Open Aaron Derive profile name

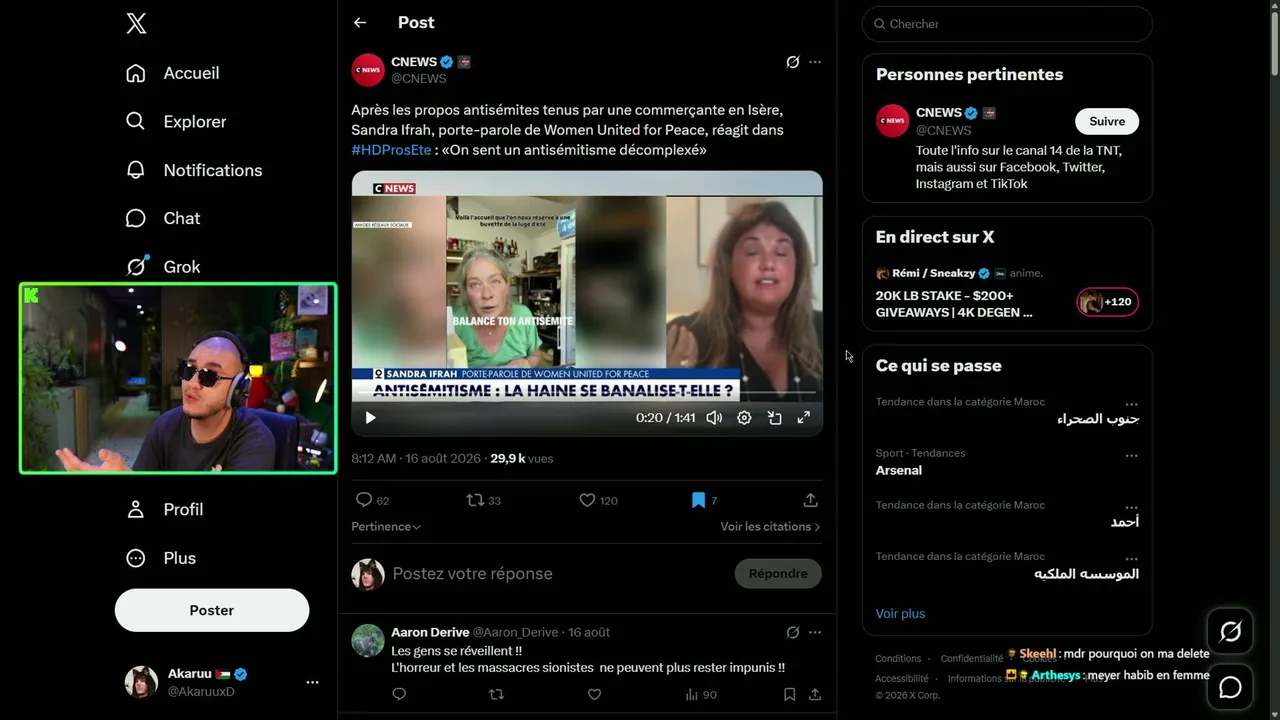pyautogui.click(x=430, y=632)
